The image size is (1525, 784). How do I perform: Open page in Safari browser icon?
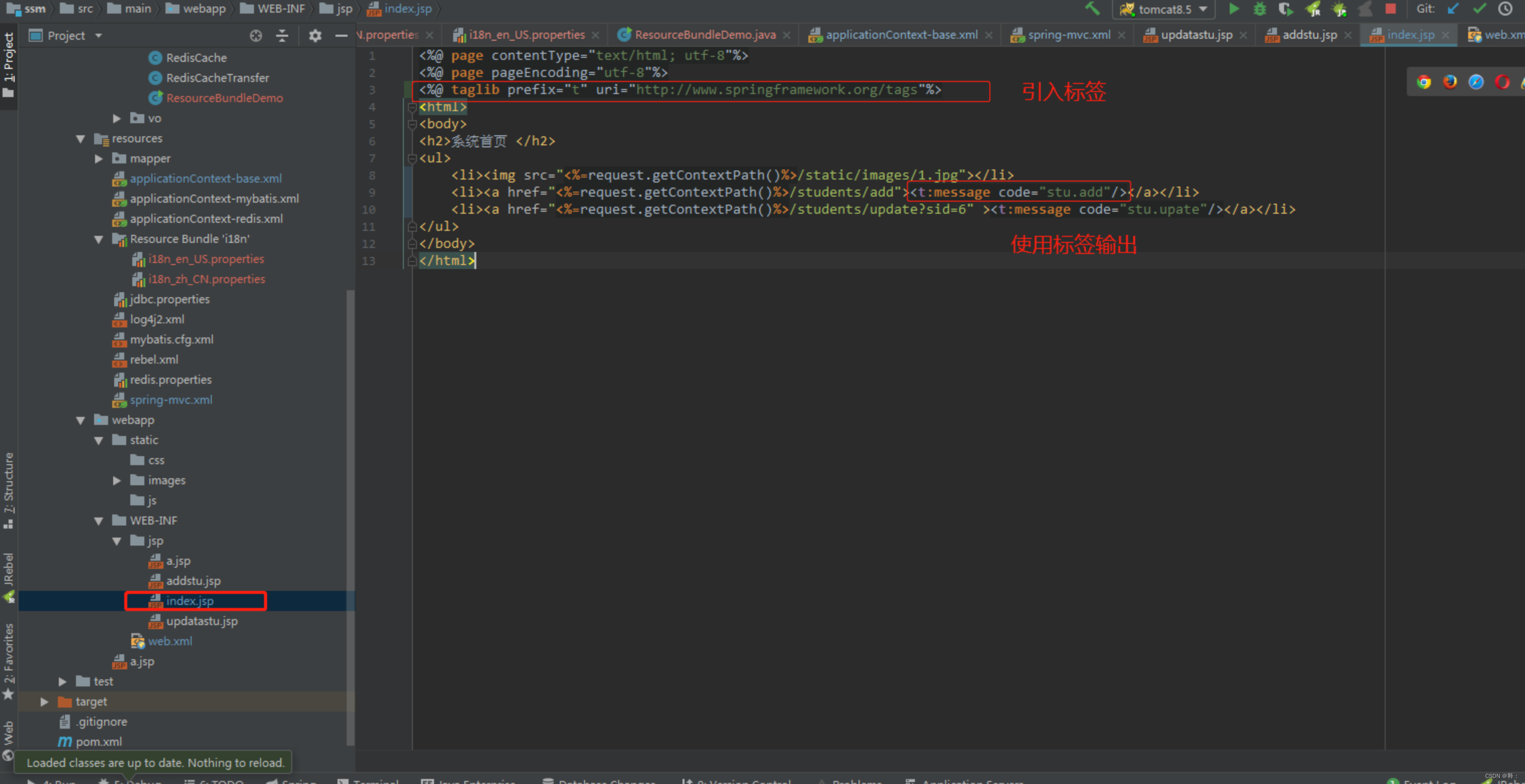(1476, 81)
